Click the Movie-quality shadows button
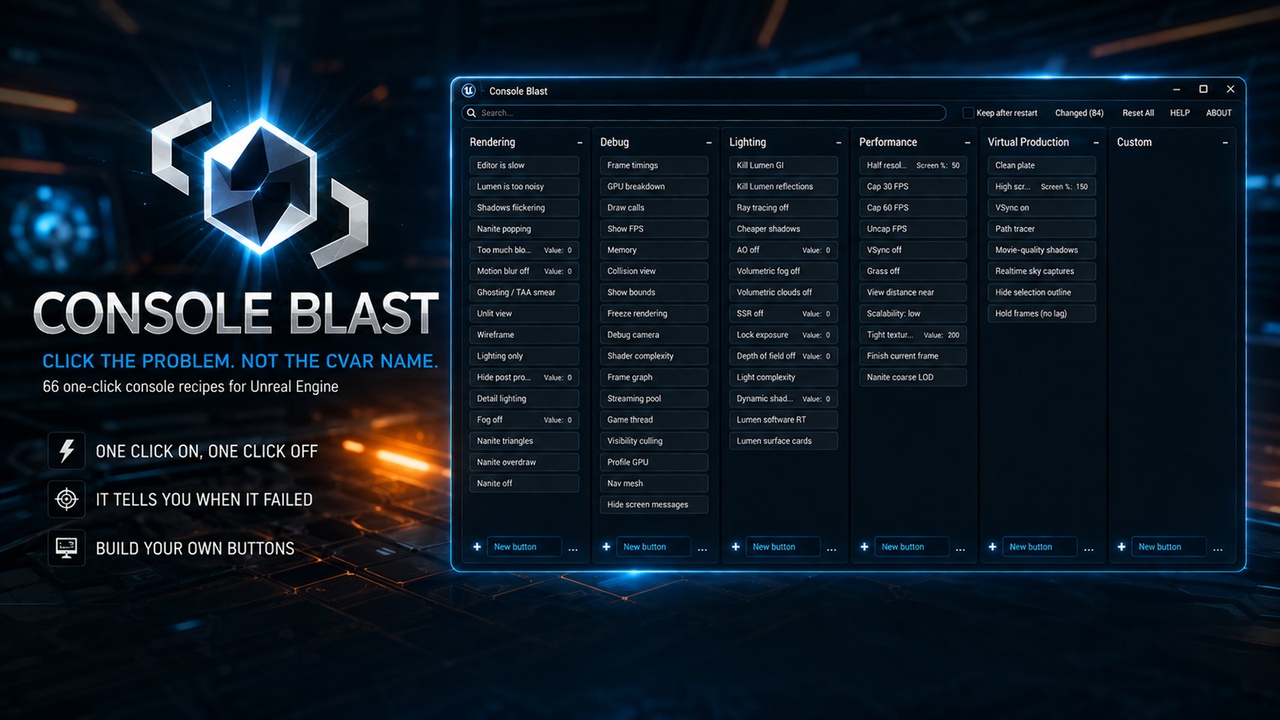 [1041, 250]
